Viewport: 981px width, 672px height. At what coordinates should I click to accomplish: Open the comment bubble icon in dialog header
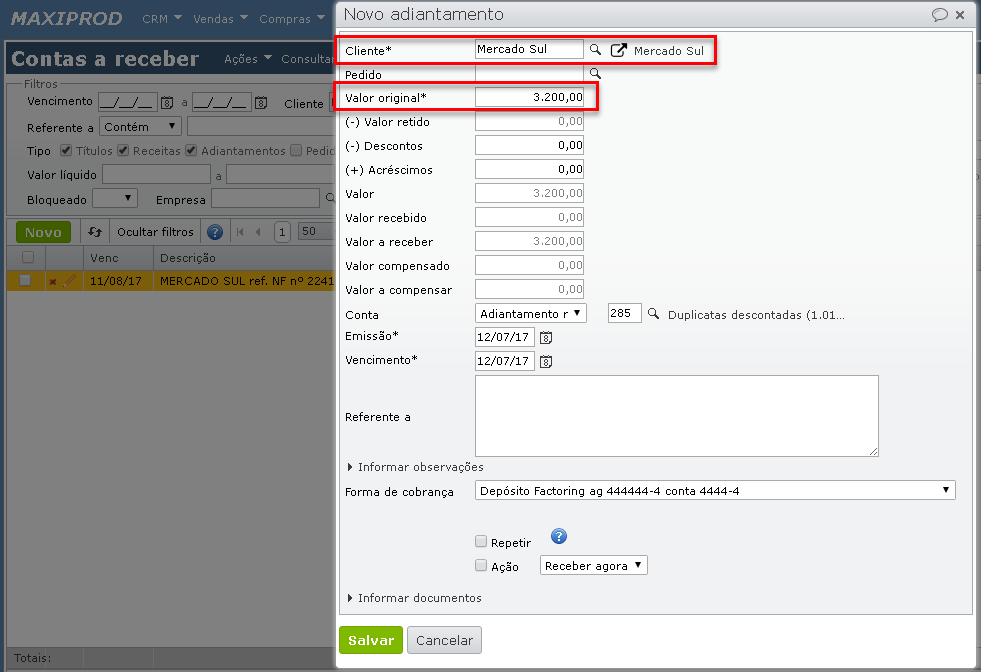[x=939, y=14]
